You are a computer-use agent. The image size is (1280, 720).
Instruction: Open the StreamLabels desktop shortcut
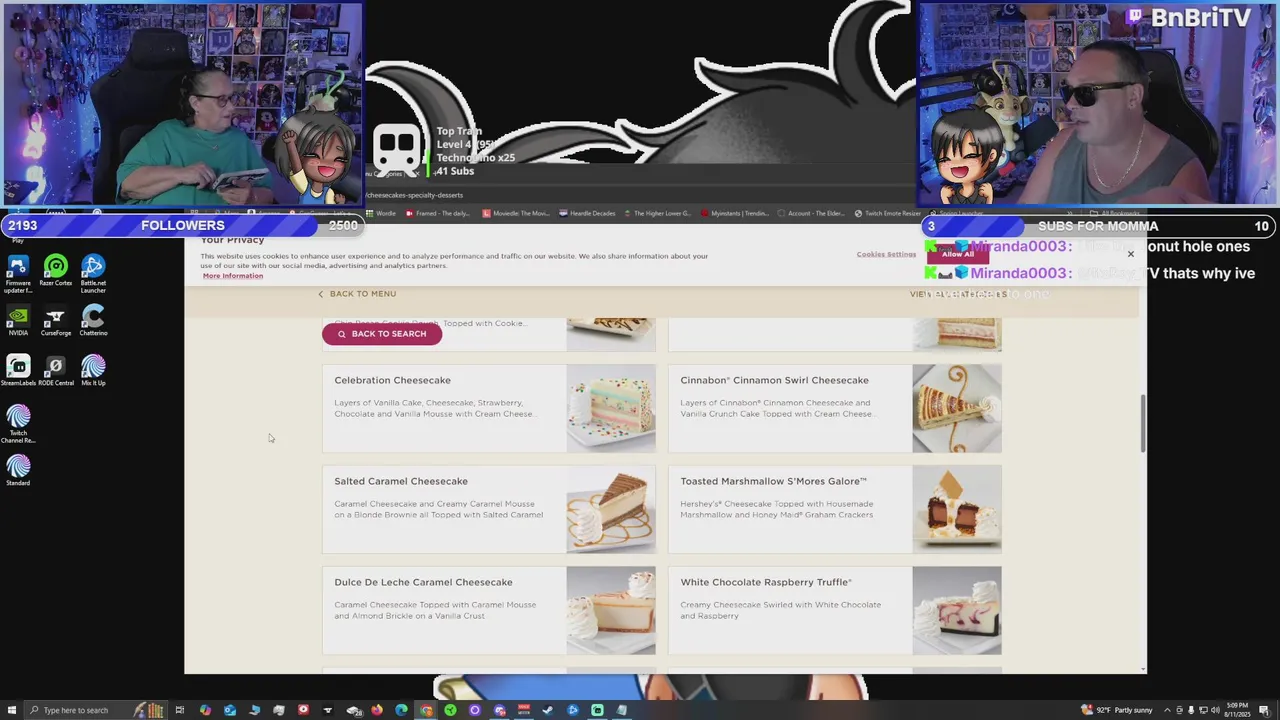click(18, 371)
